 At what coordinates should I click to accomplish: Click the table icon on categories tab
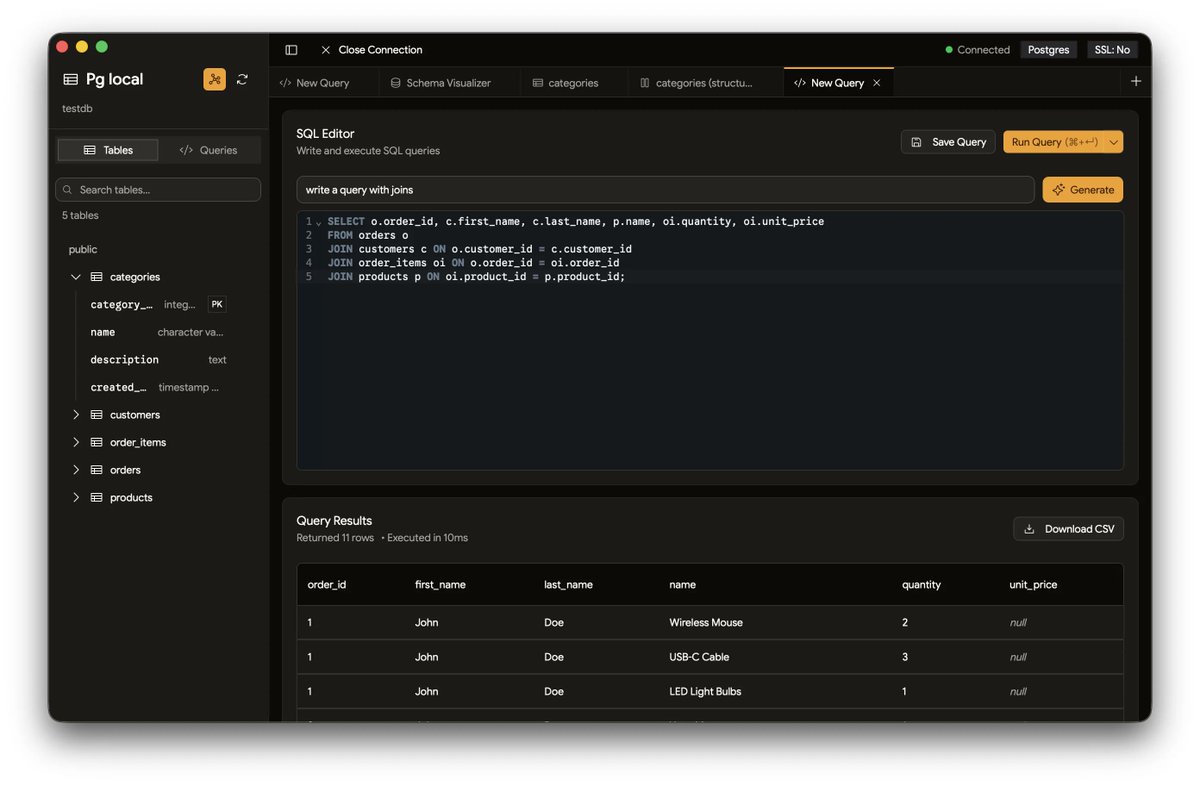point(538,83)
